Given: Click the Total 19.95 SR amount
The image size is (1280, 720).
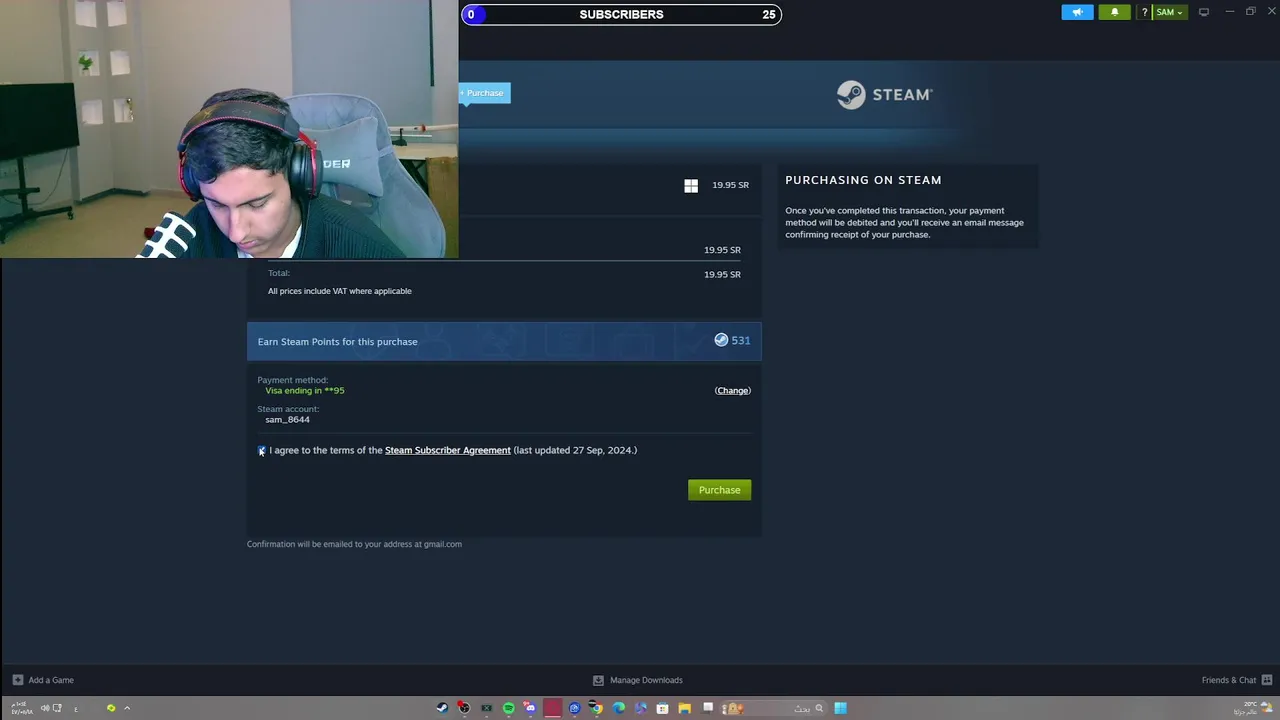Looking at the screenshot, I should [x=722, y=274].
